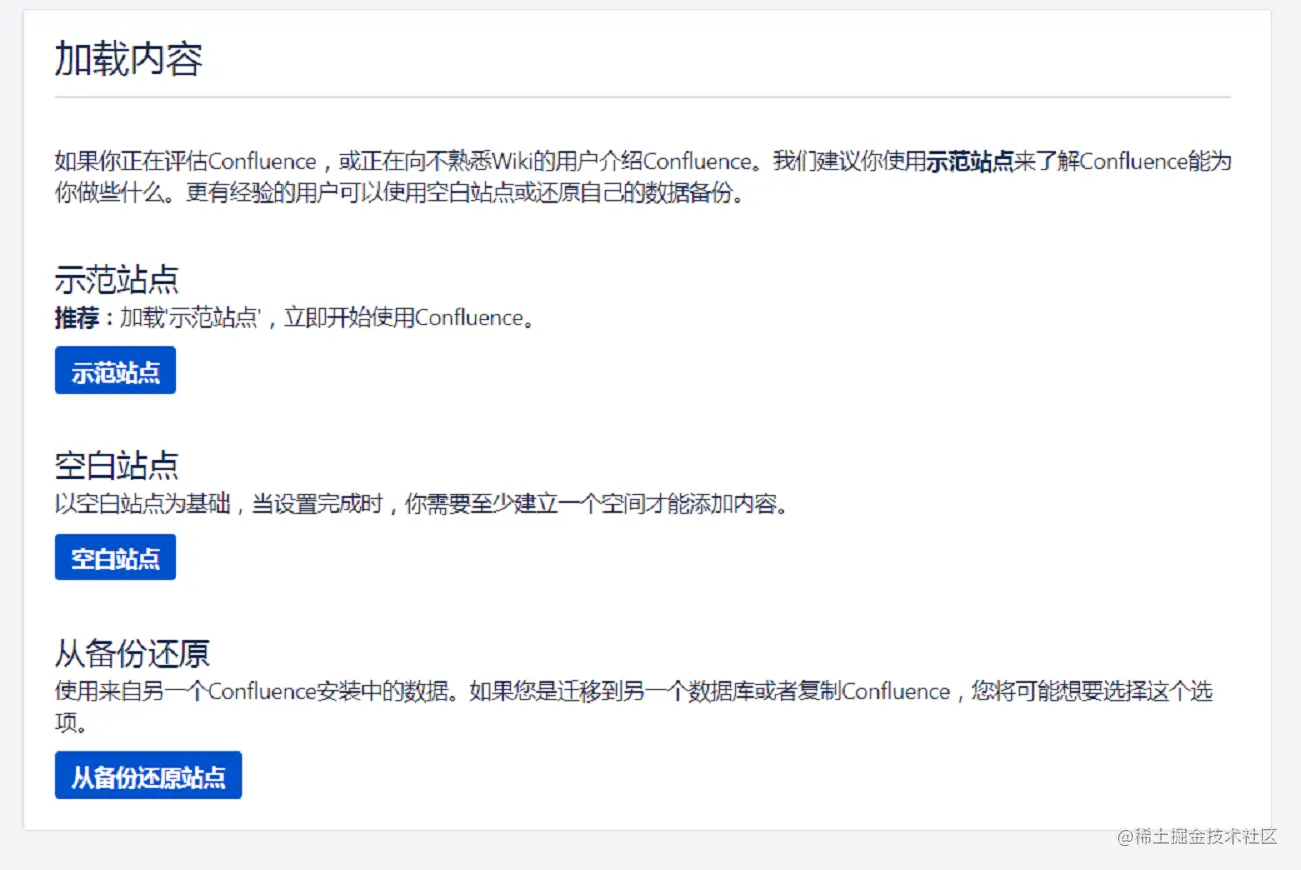The height and width of the screenshot is (870, 1301).
Task: Click the description 以空白站点为基础
Action: coord(423,505)
